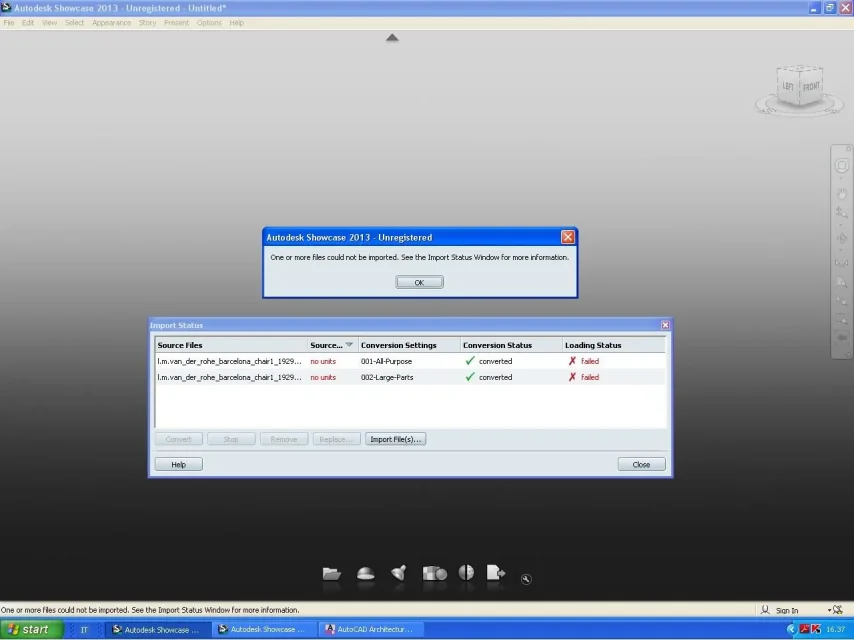
Task: Select the file name in the 001-All-Purpose row
Action: click(229, 361)
